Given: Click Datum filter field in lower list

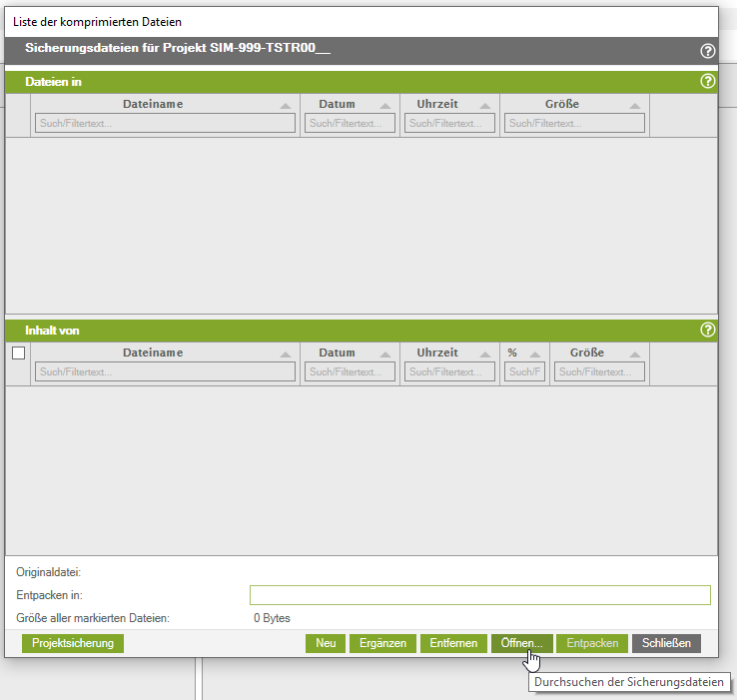Looking at the screenshot, I should click(x=350, y=372).
